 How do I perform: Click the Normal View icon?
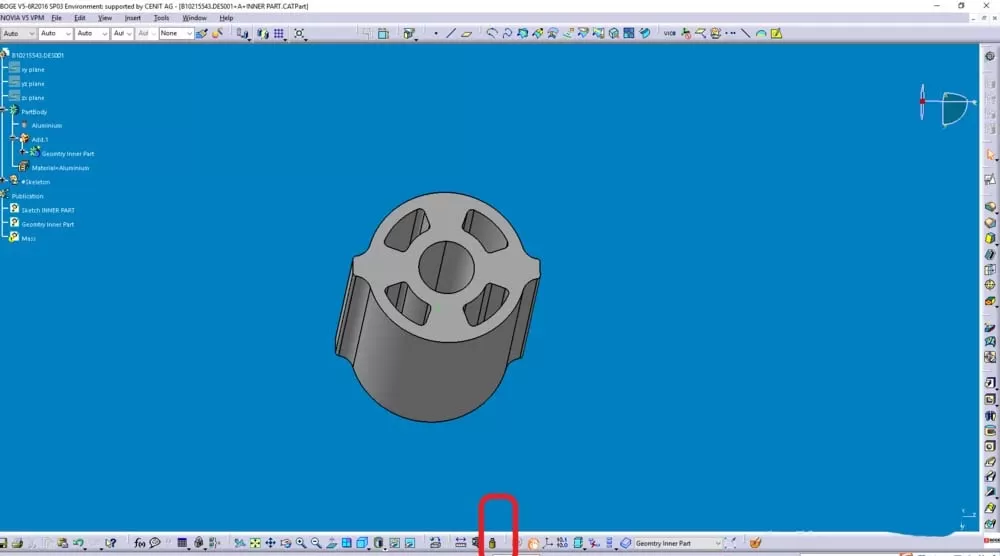click(332, 543)
